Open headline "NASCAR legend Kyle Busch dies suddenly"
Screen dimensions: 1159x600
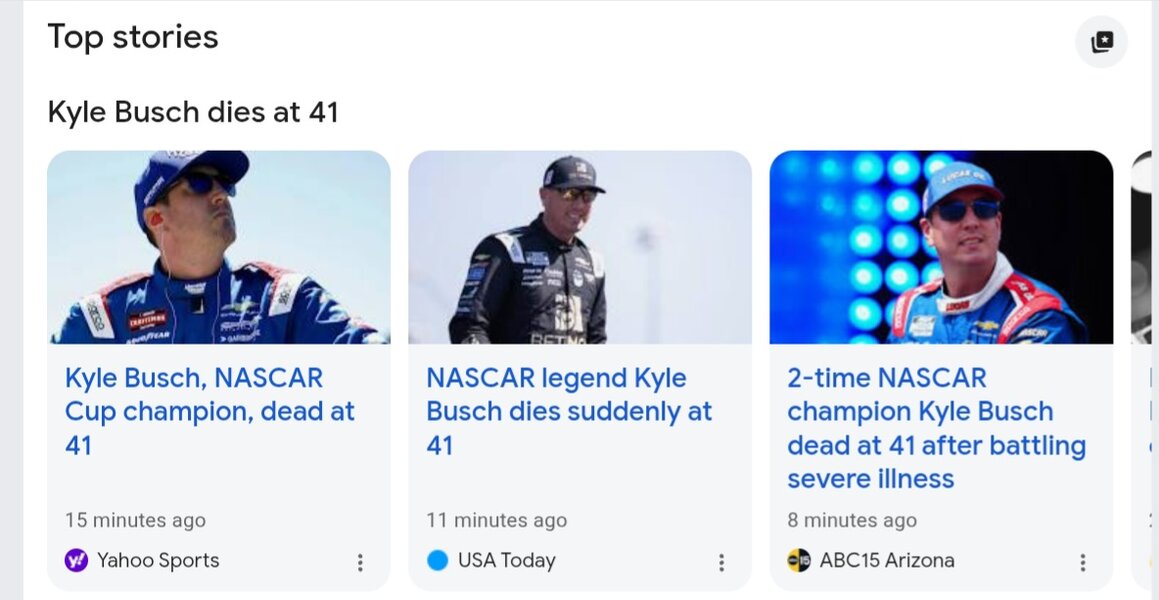coord(569,412)
